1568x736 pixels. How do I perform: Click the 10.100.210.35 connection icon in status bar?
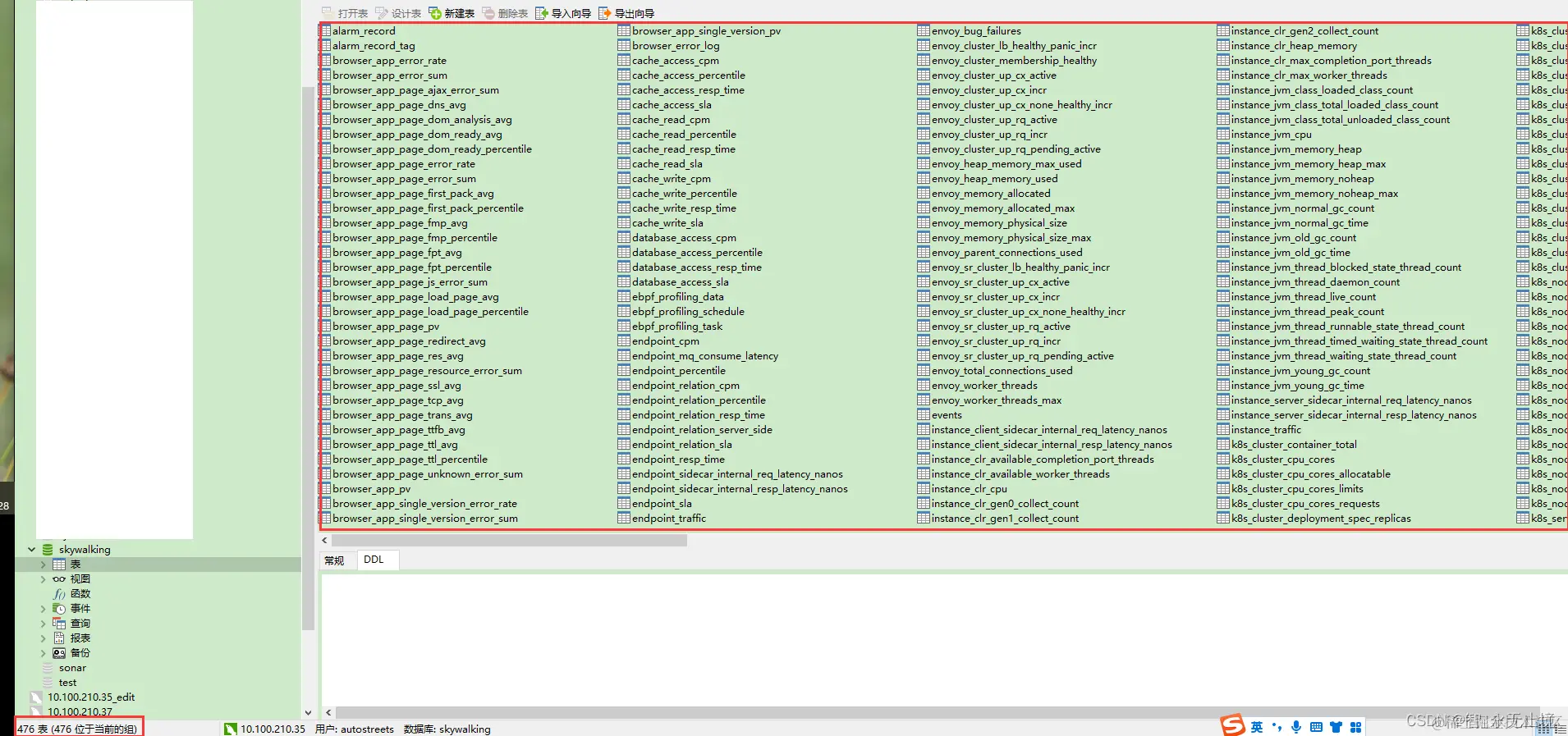click(231, 729)
